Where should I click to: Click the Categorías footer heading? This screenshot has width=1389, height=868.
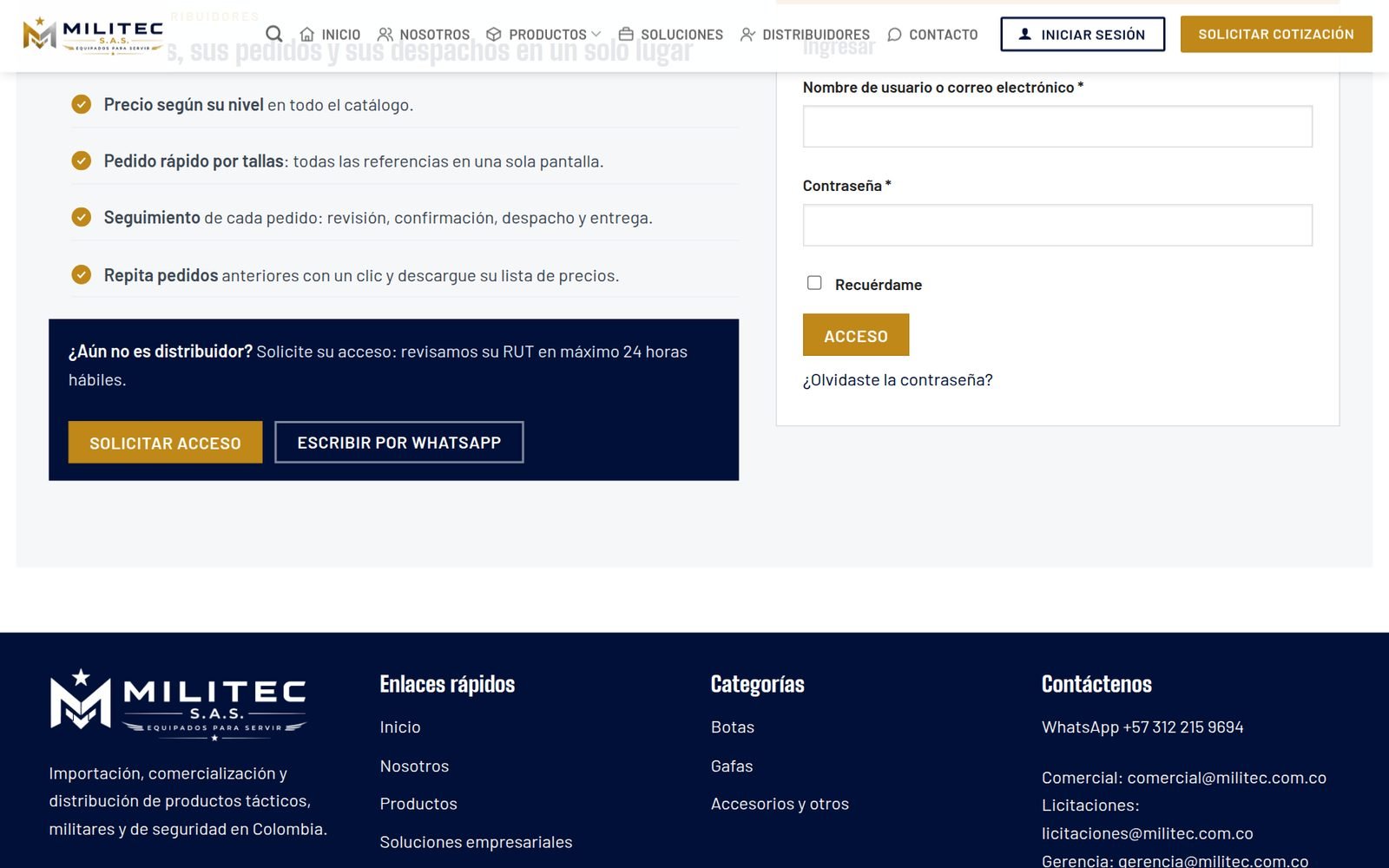pyautogui.click(x=758, y=685)
